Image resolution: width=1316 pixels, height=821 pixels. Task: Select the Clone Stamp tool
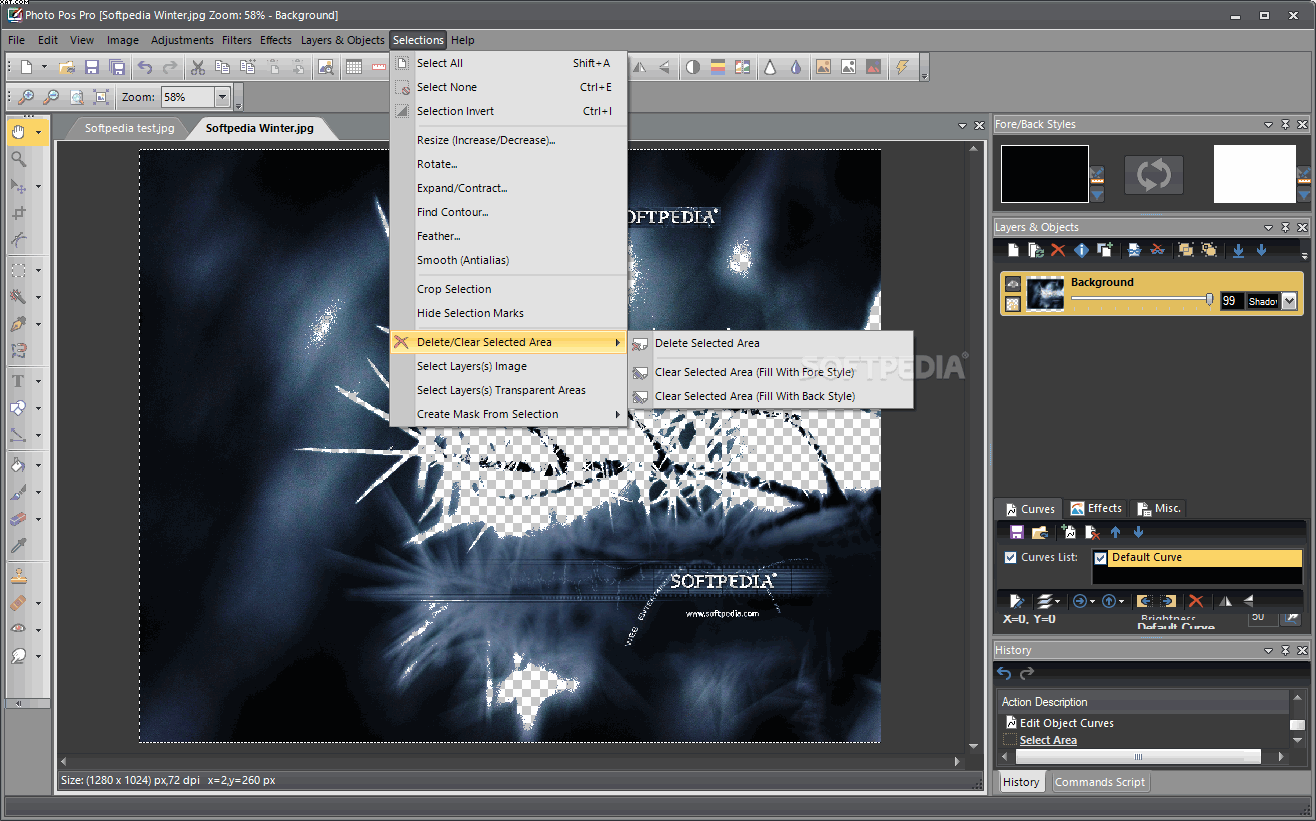(18, 576)
